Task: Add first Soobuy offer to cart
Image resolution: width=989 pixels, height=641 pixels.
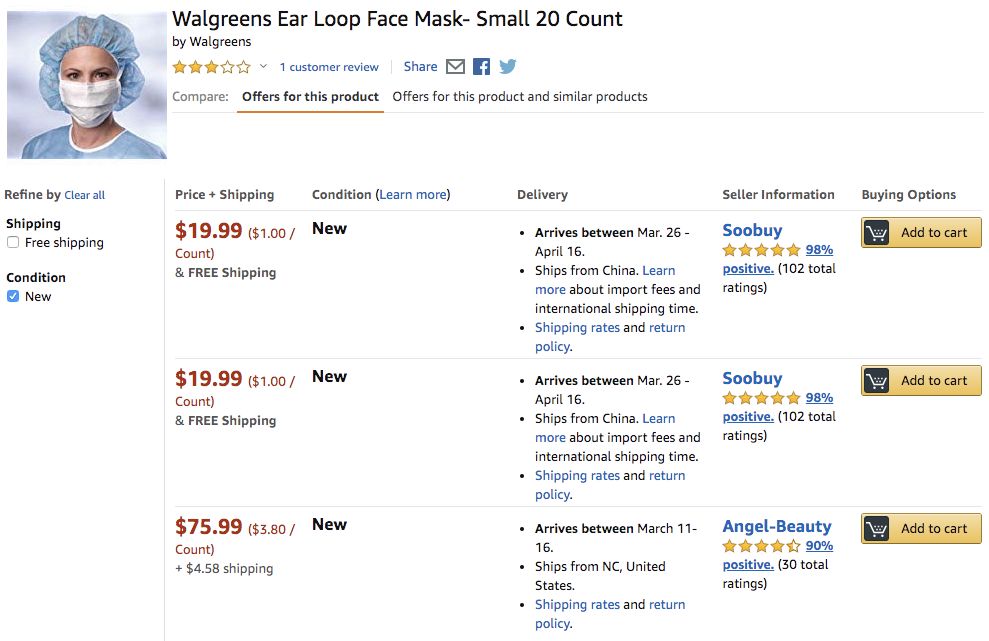Action: coord(921,233)
